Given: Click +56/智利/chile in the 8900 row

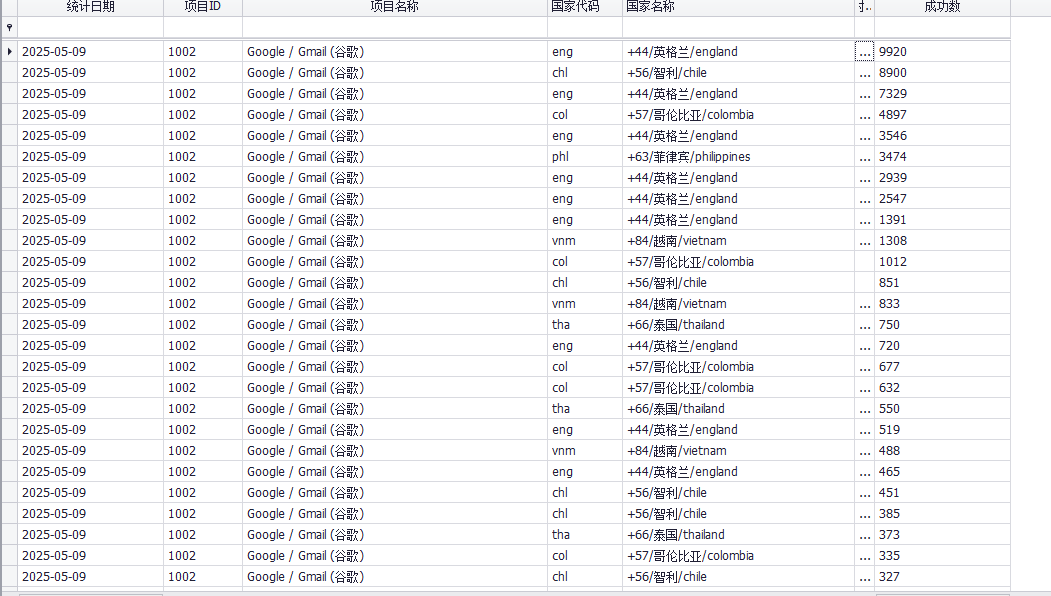Looking at the screenshot, I should [x=738, y=72].
